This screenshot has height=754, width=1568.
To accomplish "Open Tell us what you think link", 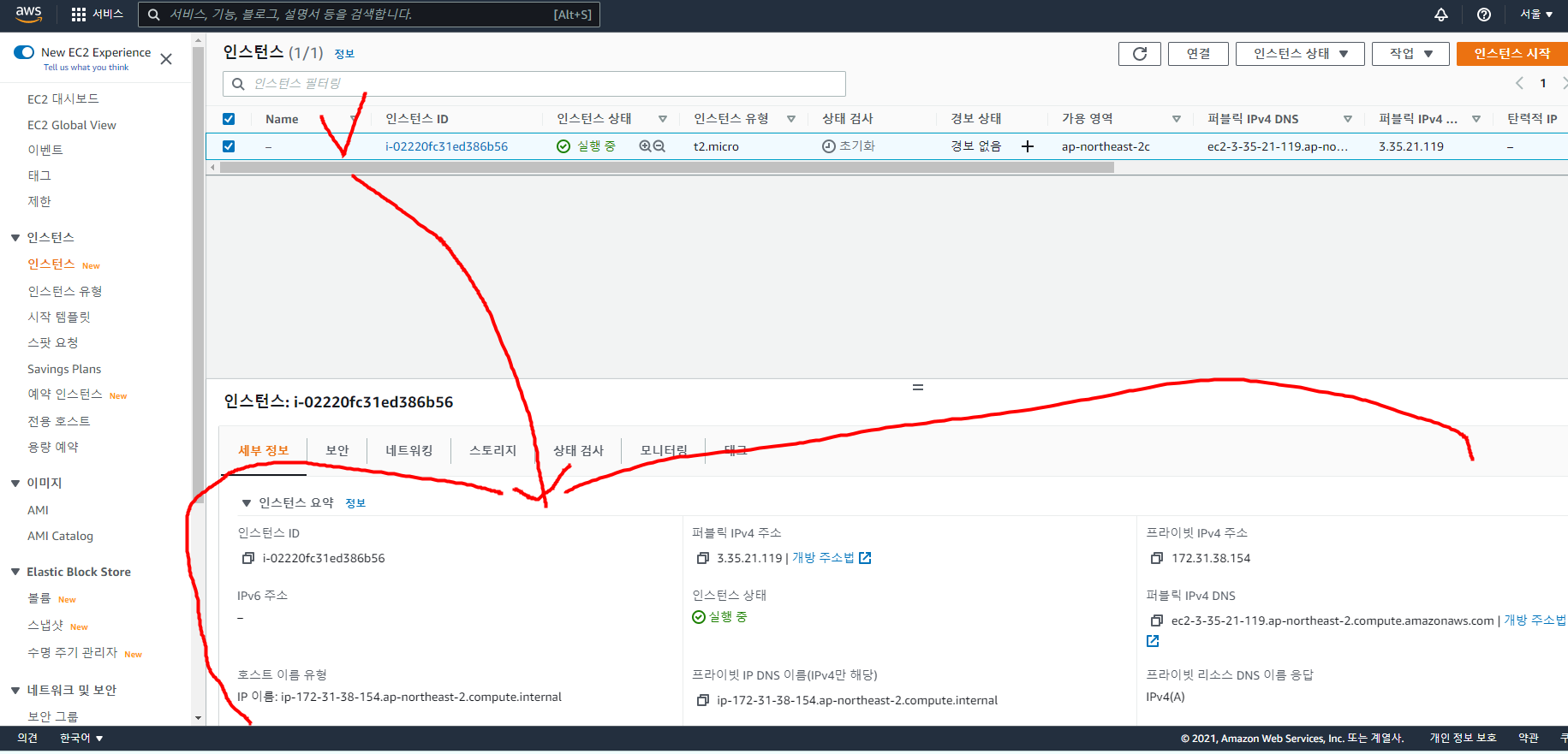I will [86, 68].
